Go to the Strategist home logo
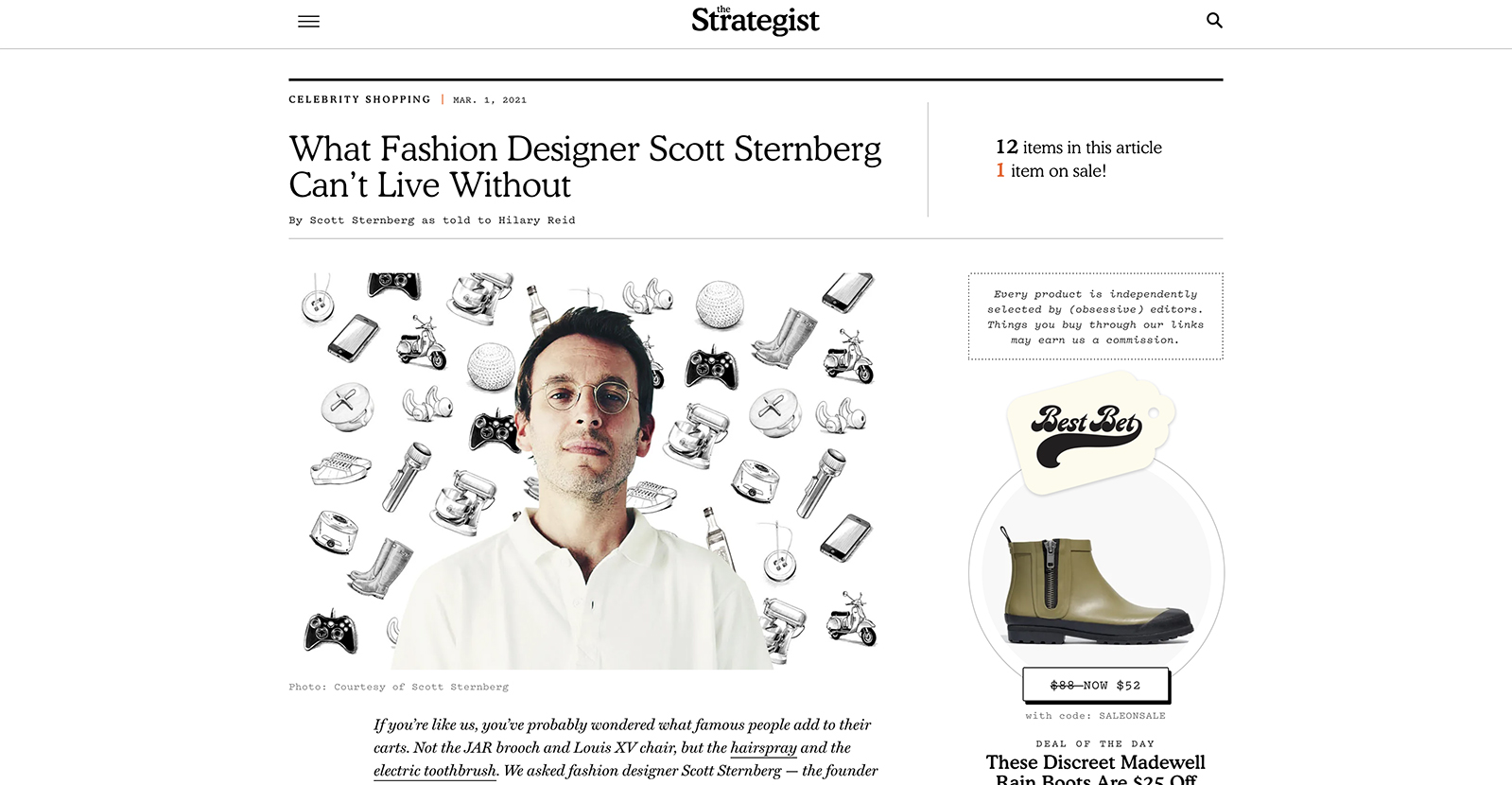 [x=756, y=20]
